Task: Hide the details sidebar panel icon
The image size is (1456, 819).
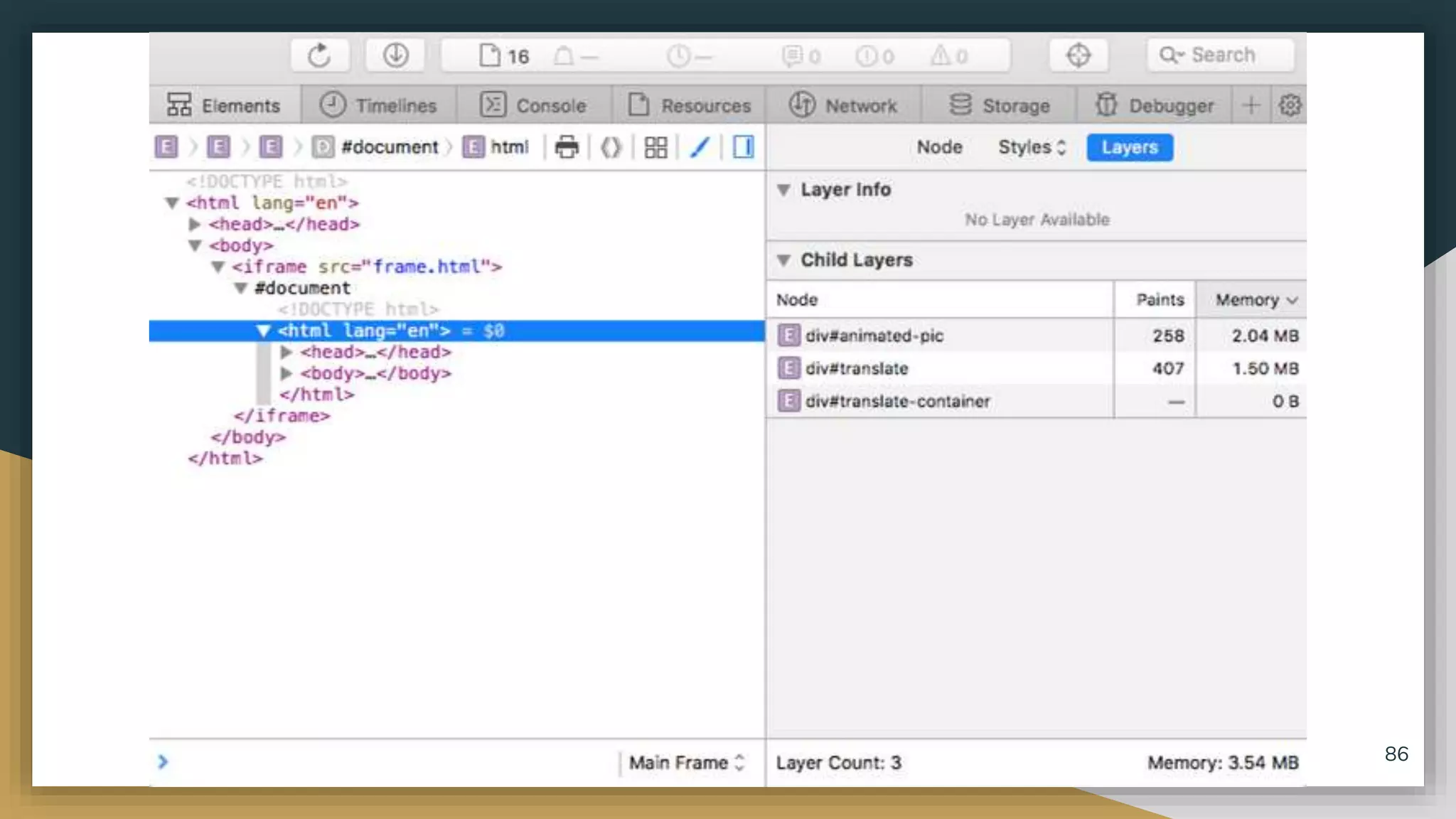Action: pyautogui.click(x=744, y=147)
